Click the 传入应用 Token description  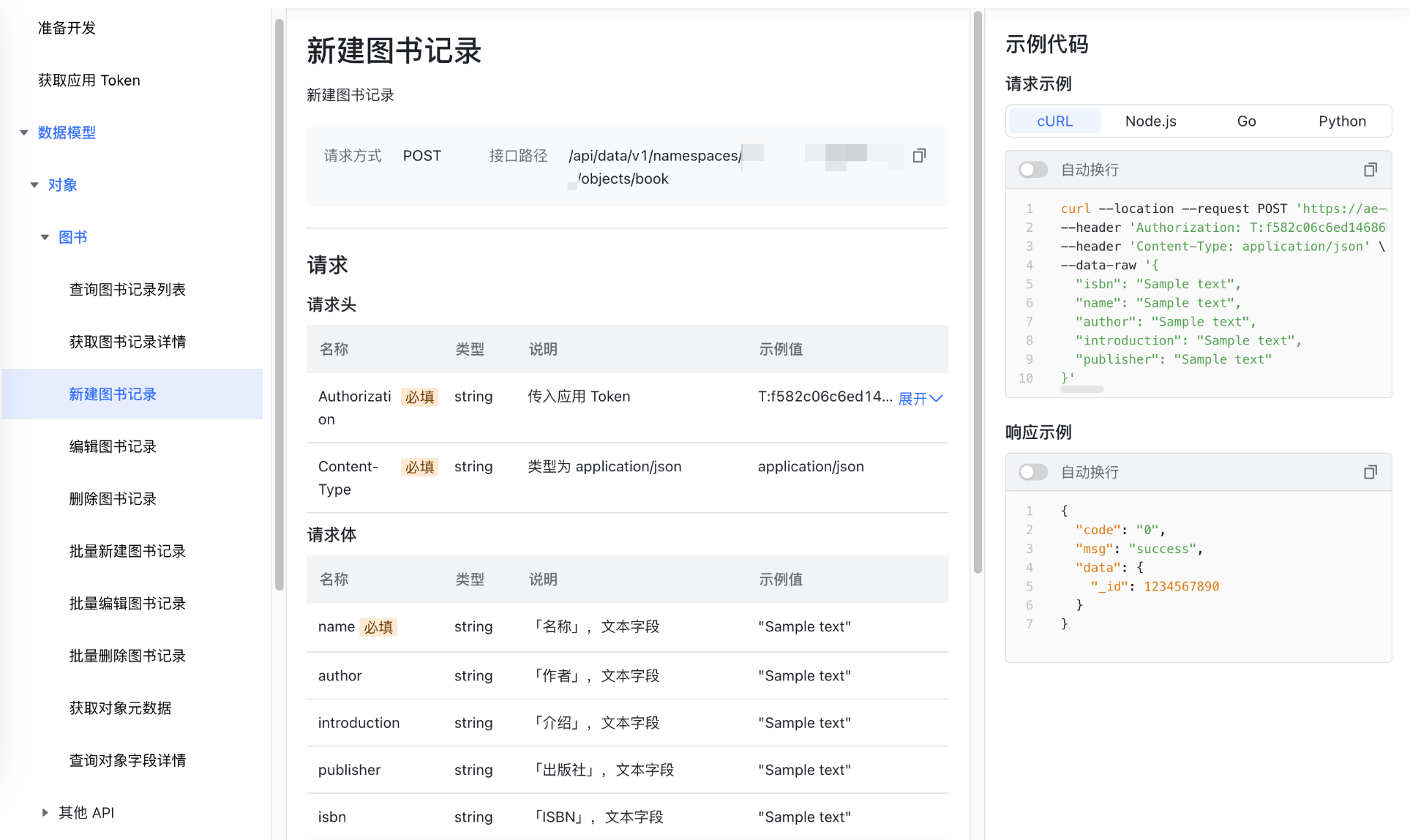click(579, 396)
